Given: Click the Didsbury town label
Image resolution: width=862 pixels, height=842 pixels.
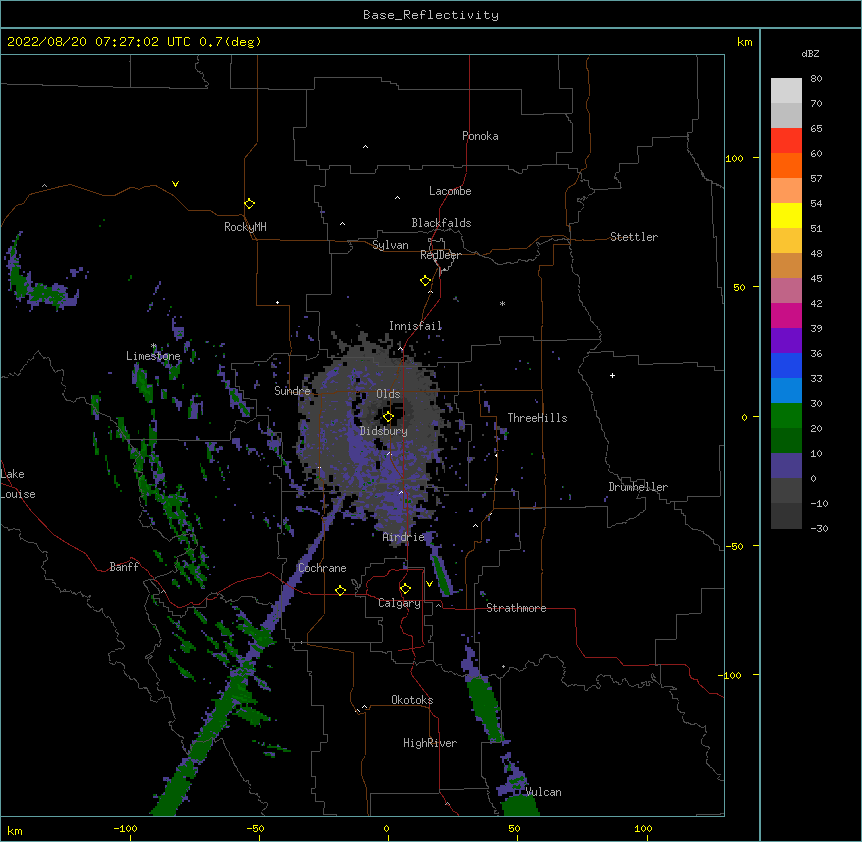Looking at the screenshot, I should 384,431.
